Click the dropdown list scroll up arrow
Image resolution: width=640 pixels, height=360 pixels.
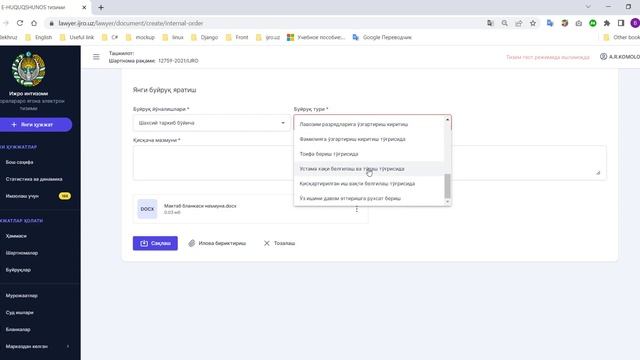pos(447,120)
